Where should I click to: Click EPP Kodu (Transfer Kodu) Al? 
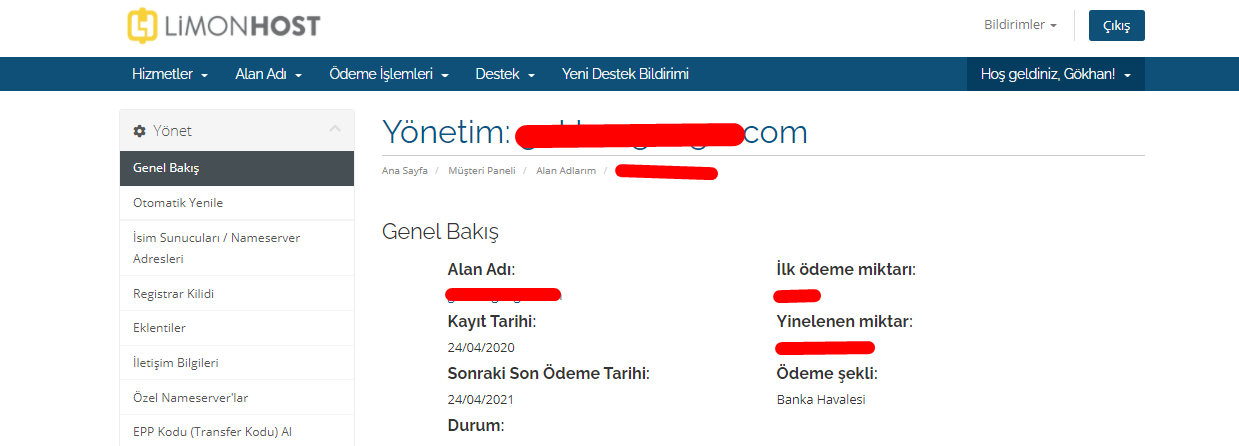(237, 431)
